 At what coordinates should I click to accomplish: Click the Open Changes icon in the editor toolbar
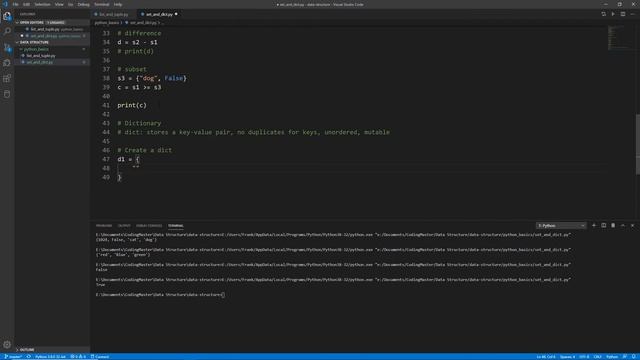(x=603, y=14)
